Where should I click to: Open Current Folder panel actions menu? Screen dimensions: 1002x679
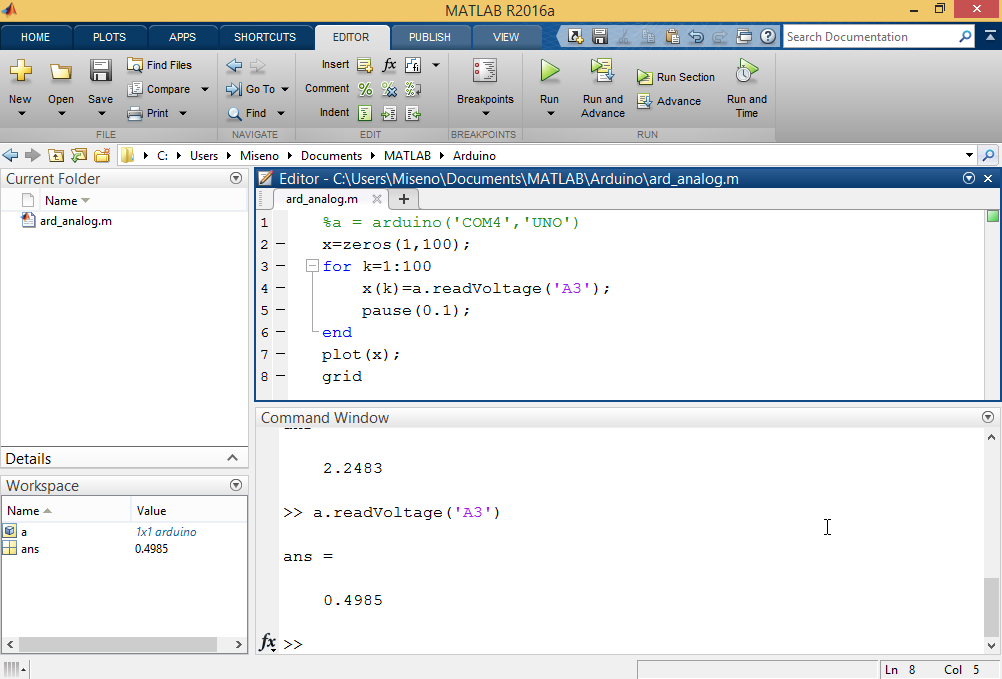point(236,178)
